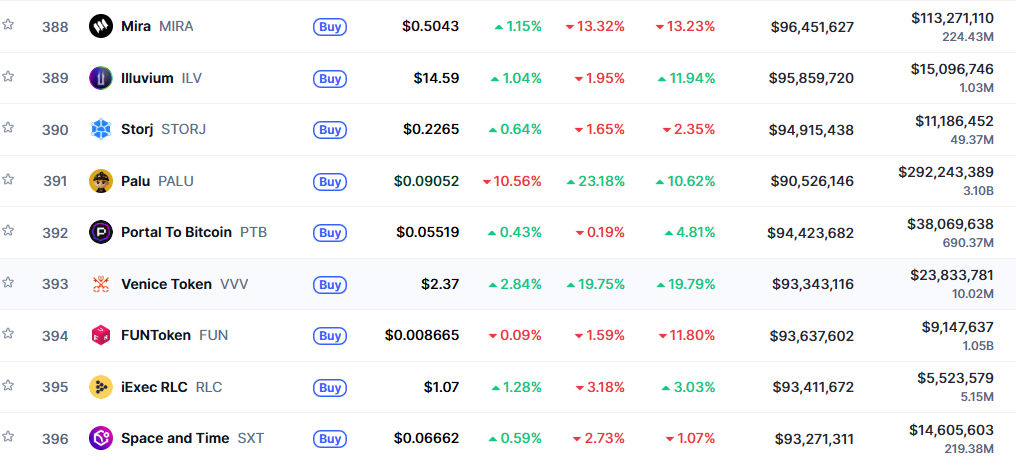Open the Portal To Bitcoin coin page
Image resolution: width=1016 pixels, height=459 pixels.
(176, 232)
